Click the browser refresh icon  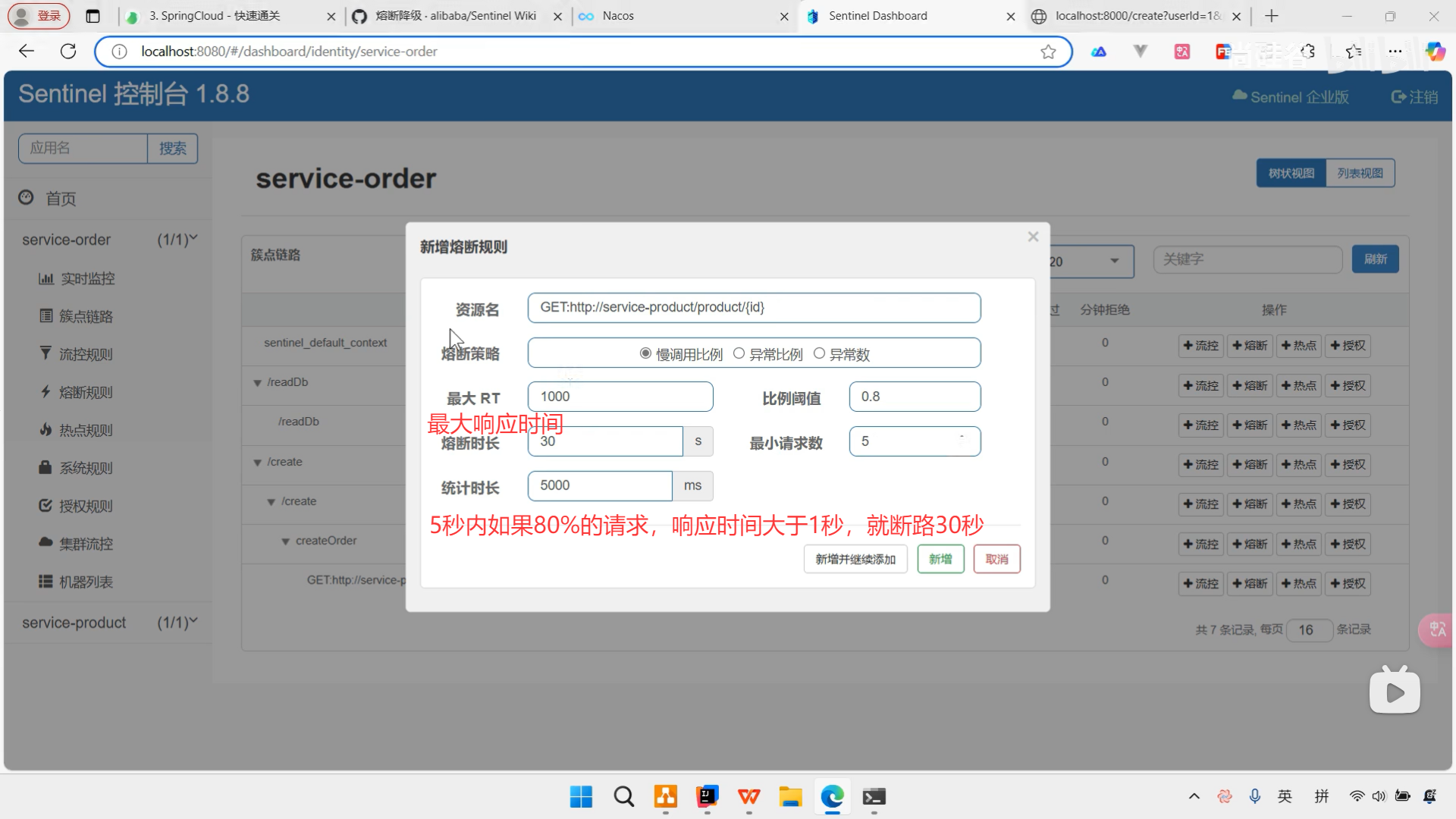(x=68, y=52)
